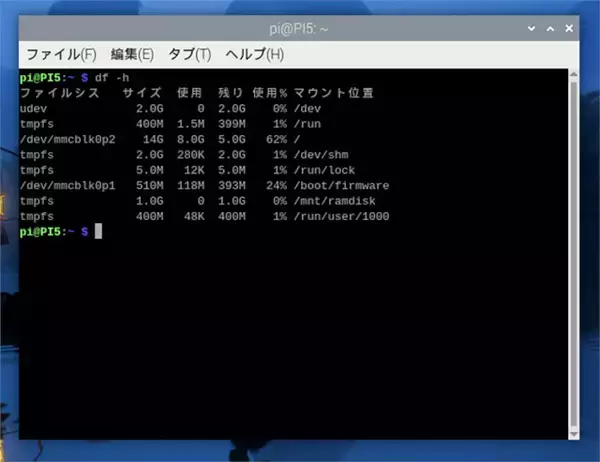Click the '12K' used value
The width and height of the screenshot is (600, 462).
194,170
